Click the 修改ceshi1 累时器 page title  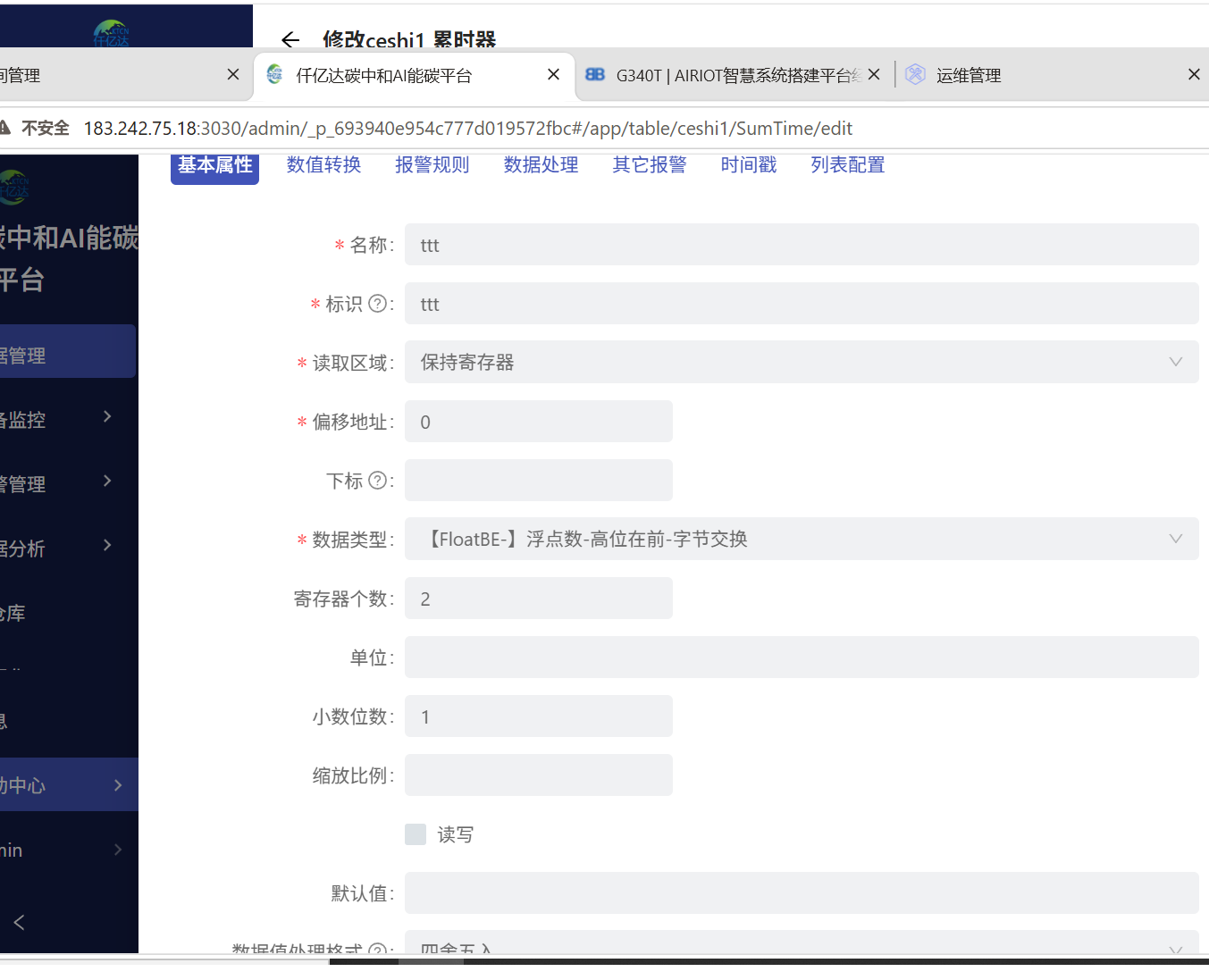coord(409,39)
